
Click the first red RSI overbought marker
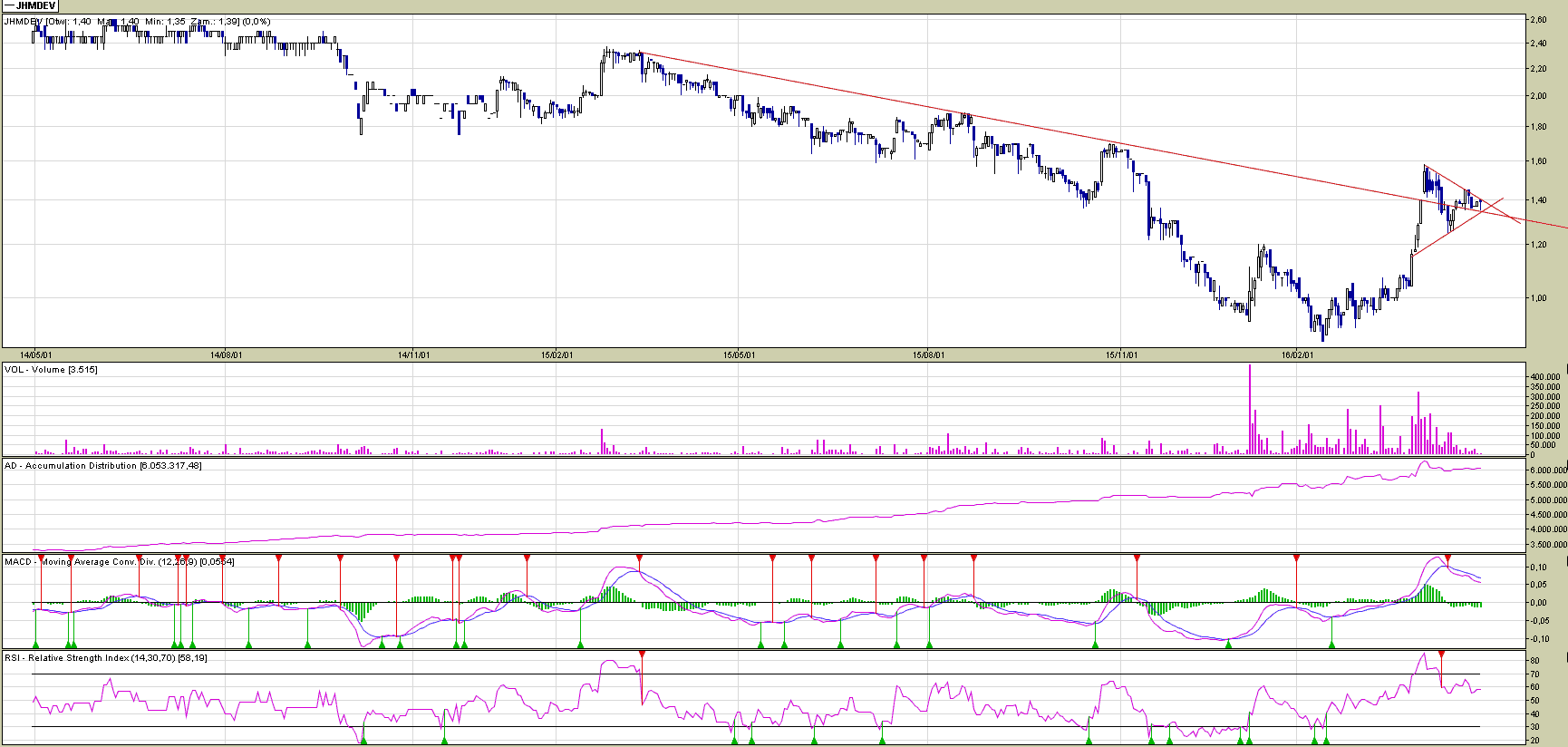642,654
